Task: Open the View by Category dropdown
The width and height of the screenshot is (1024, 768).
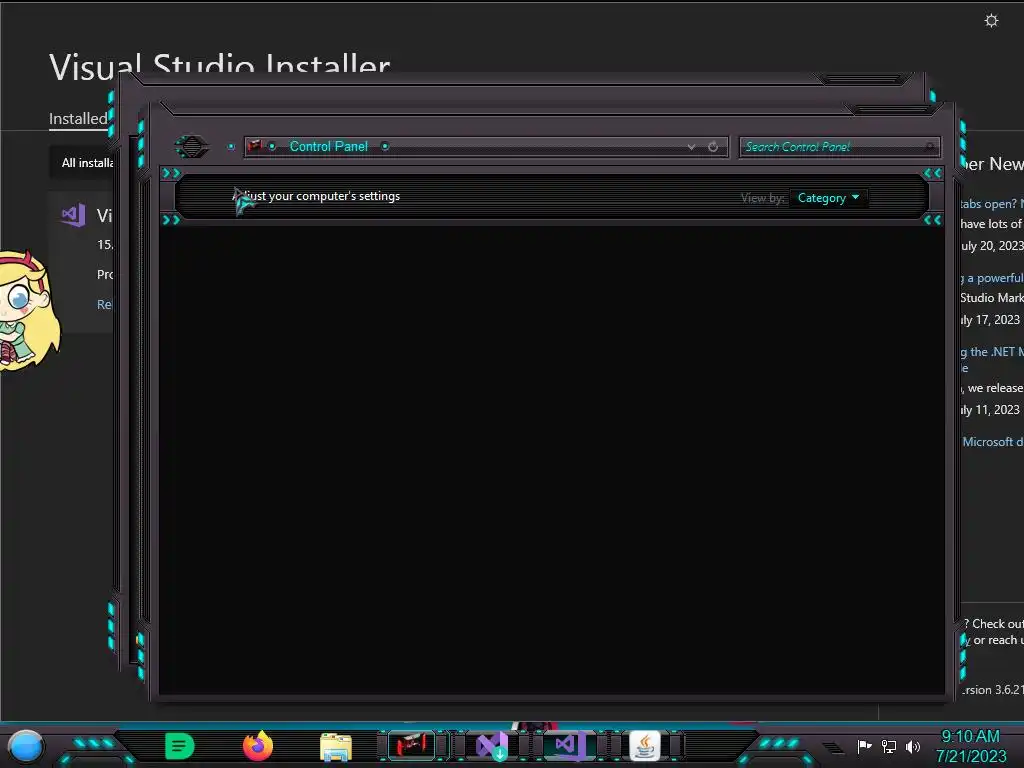Action: click(828, 198)
